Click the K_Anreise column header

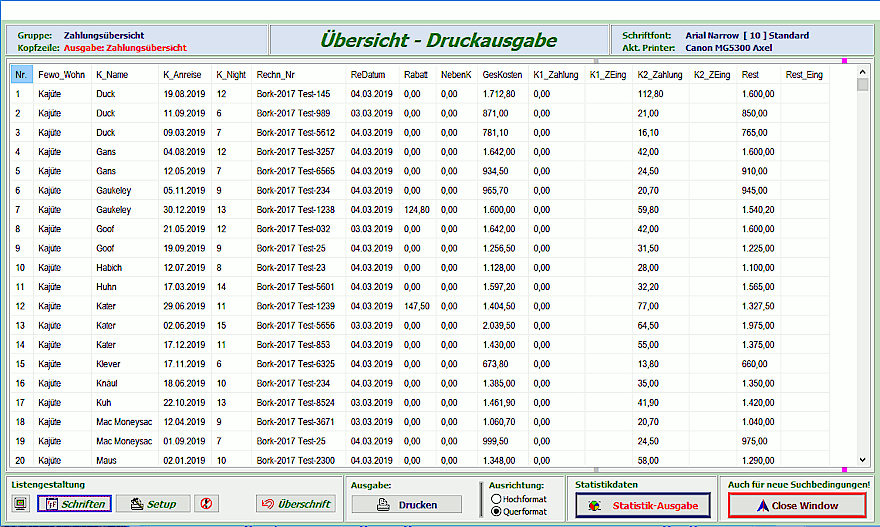182,75
